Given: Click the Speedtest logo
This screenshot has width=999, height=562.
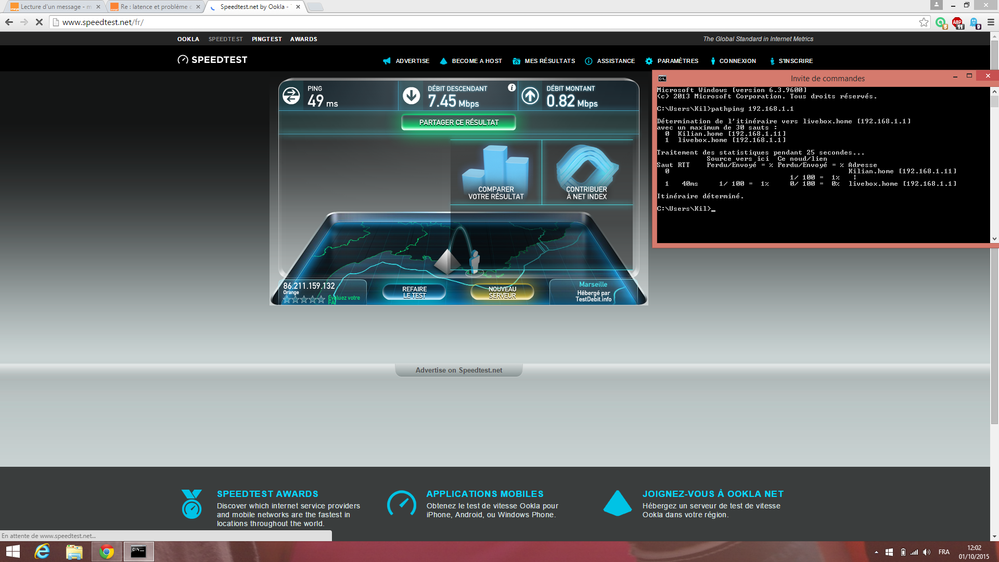Looking at the screenshot, I should tap(212, 60).
